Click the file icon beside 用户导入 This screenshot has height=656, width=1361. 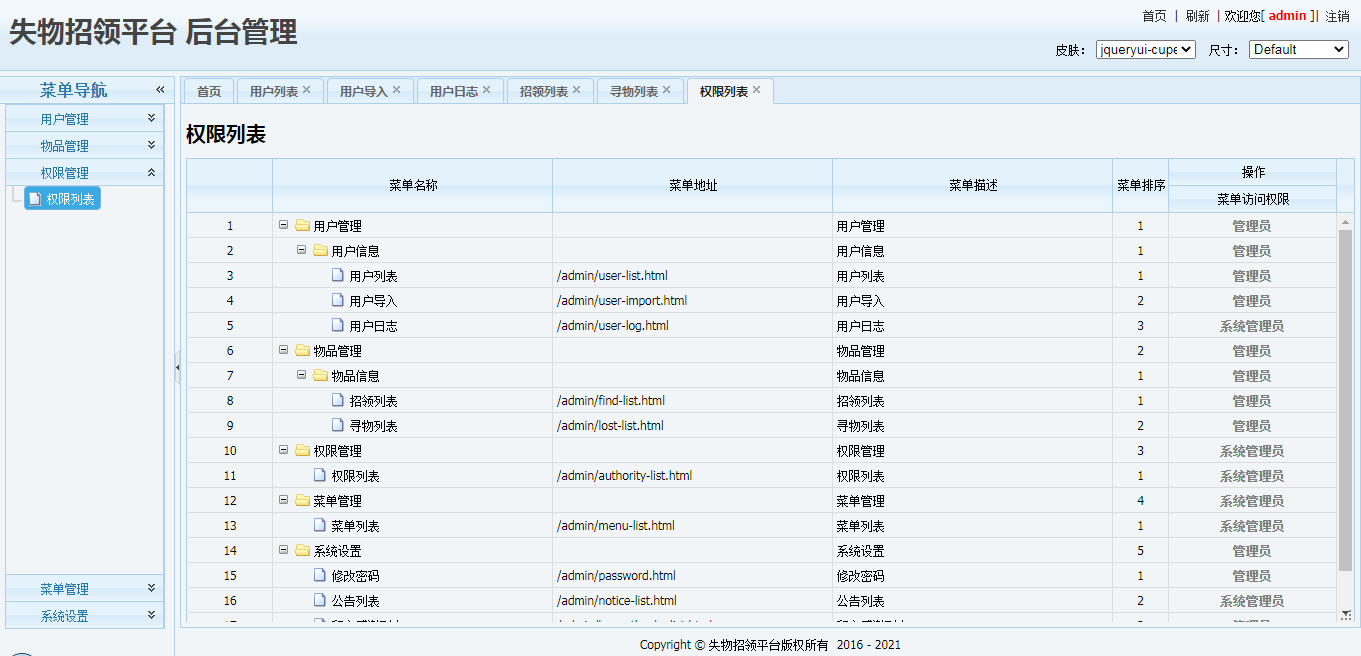pyautogui.click(x=338, y=300)
